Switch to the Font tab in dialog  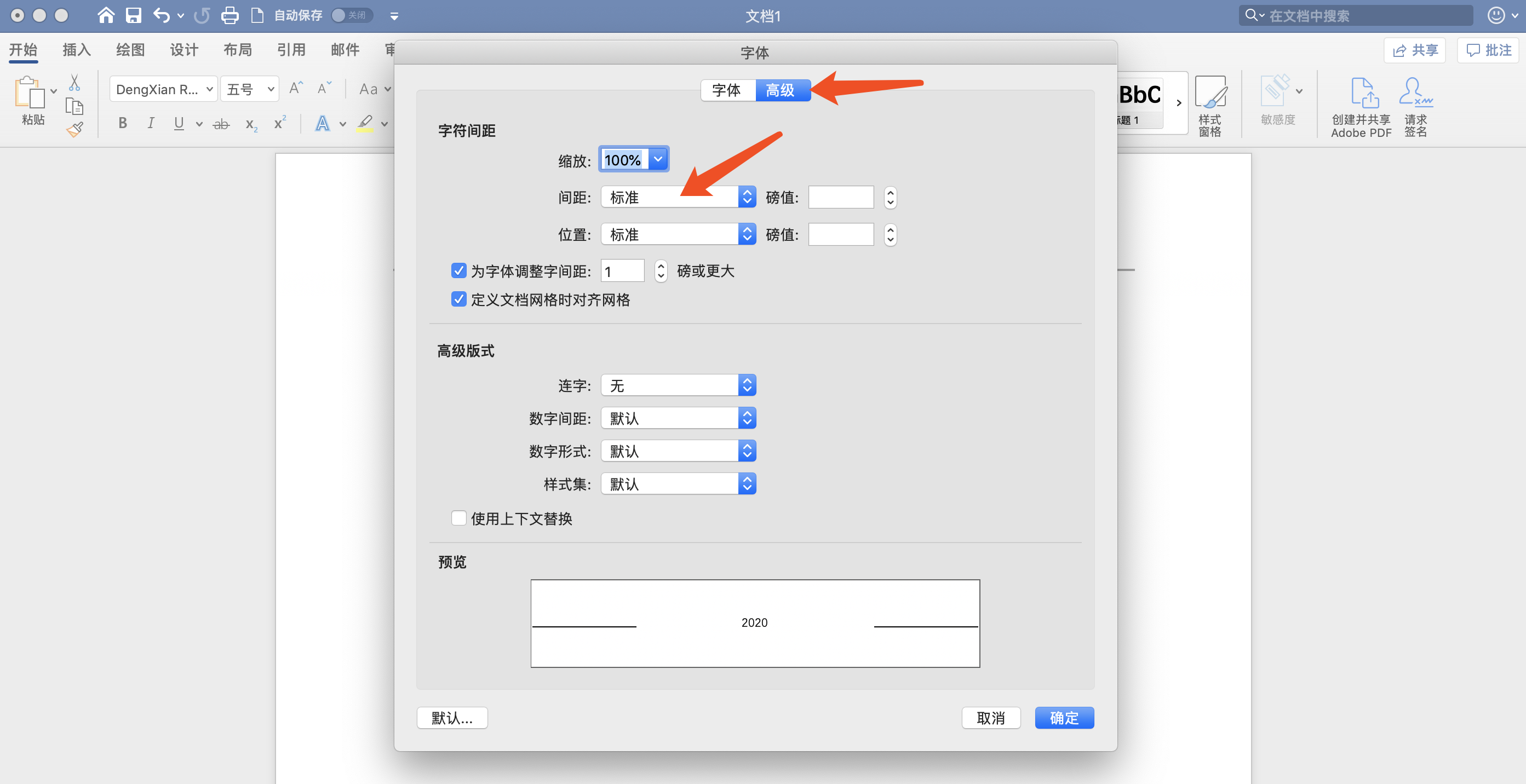click(x=726, y=90)
